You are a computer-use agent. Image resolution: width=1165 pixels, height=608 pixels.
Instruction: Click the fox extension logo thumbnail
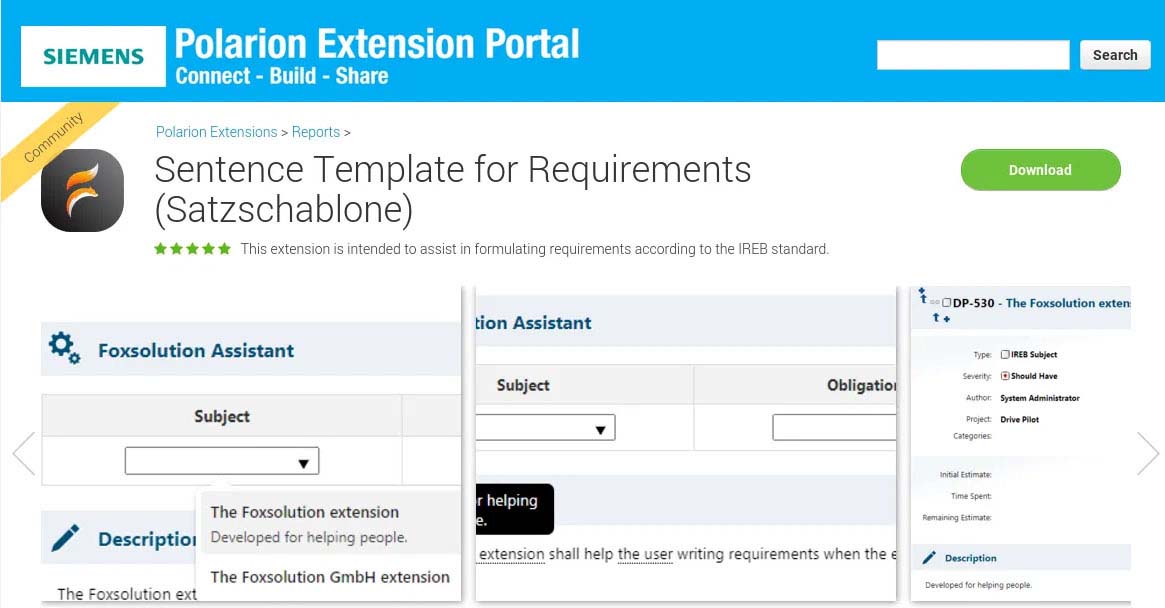point(81,190)
